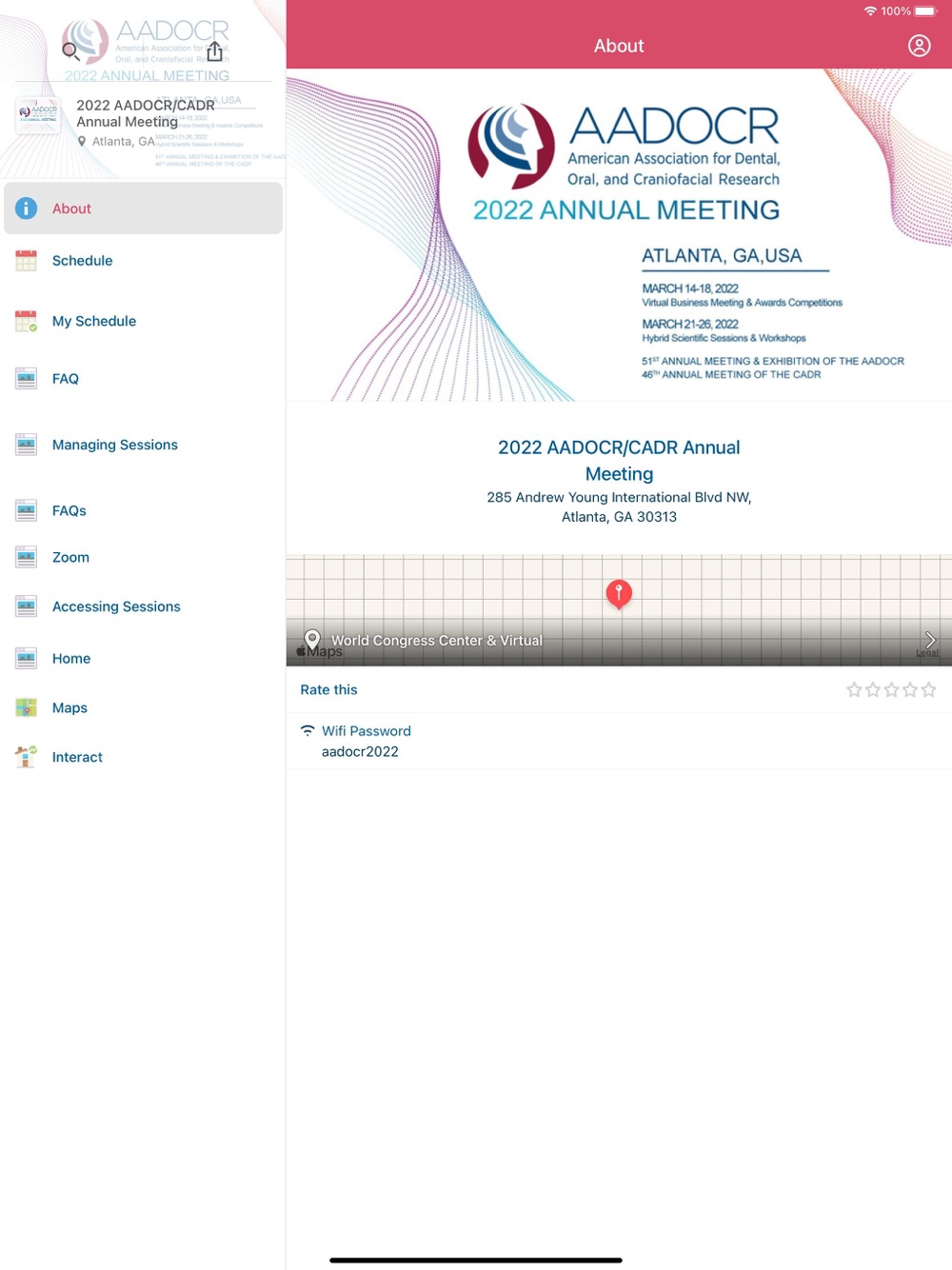This screenshot has width=952, height=1270.
Task: Rate four stars
Action: 910,689
